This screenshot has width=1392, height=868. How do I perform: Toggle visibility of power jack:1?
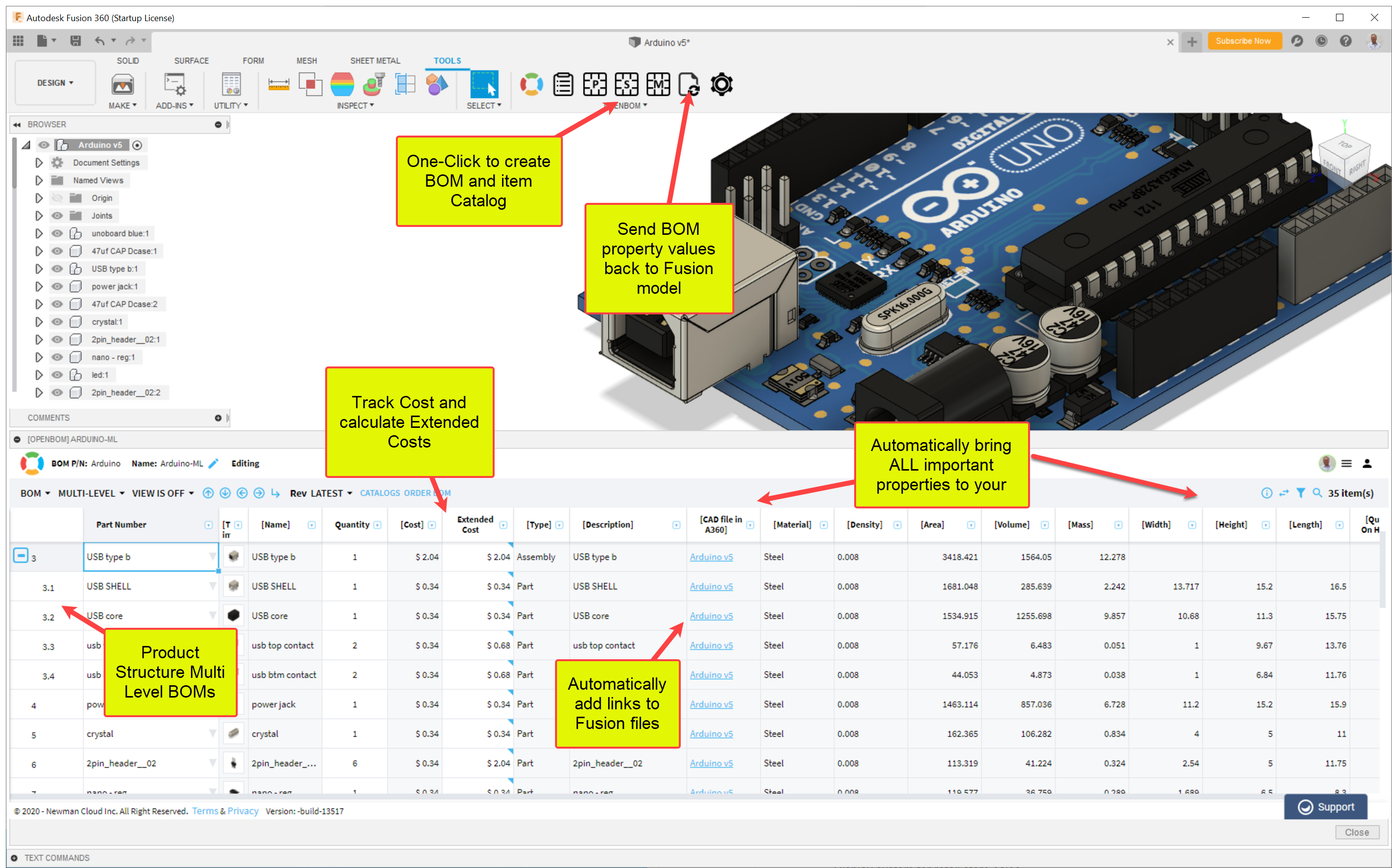[57, 286]
